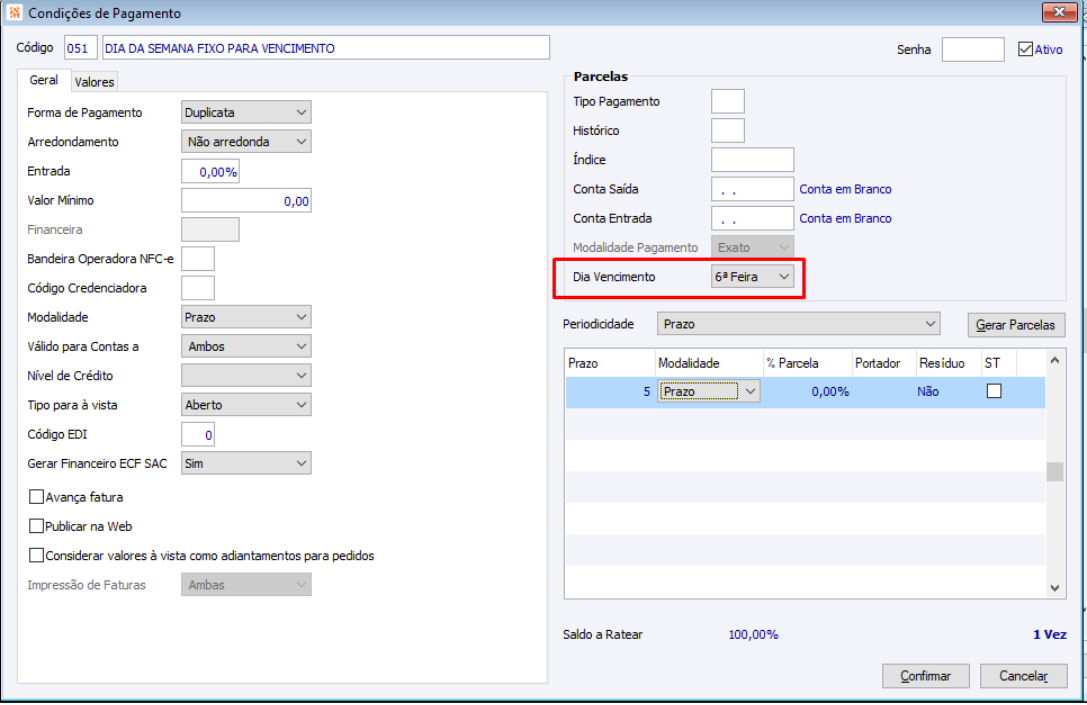
Task: Expand the Arredondamento dropdown
Action: [246, 141]
